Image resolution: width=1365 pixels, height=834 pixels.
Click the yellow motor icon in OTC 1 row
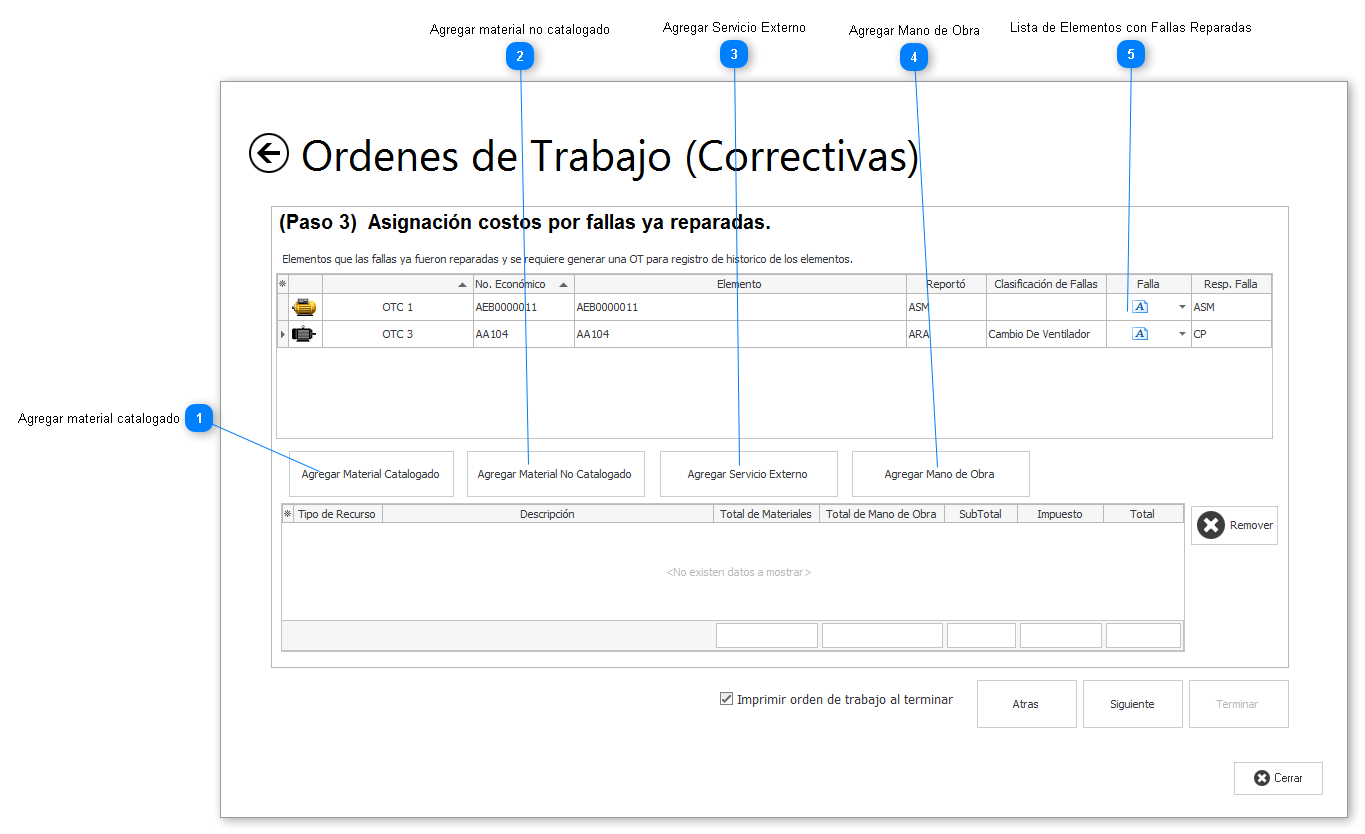pos(304,307)
